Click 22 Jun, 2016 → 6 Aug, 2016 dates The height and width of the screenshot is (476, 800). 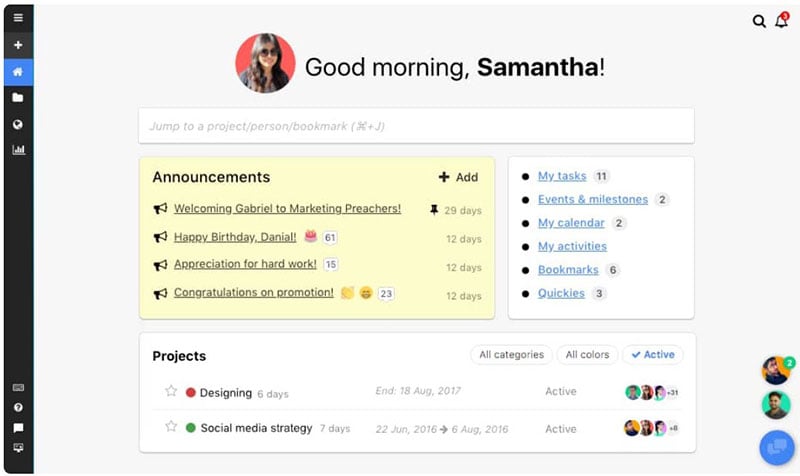click(442, 429)
